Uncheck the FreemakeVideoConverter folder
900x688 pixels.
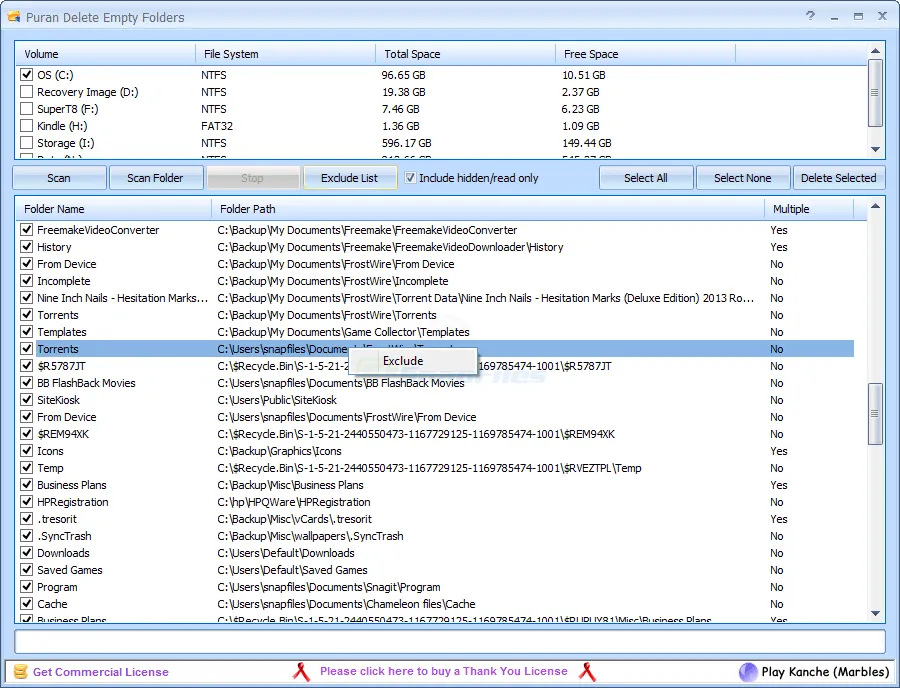click(x=26, y=230)
